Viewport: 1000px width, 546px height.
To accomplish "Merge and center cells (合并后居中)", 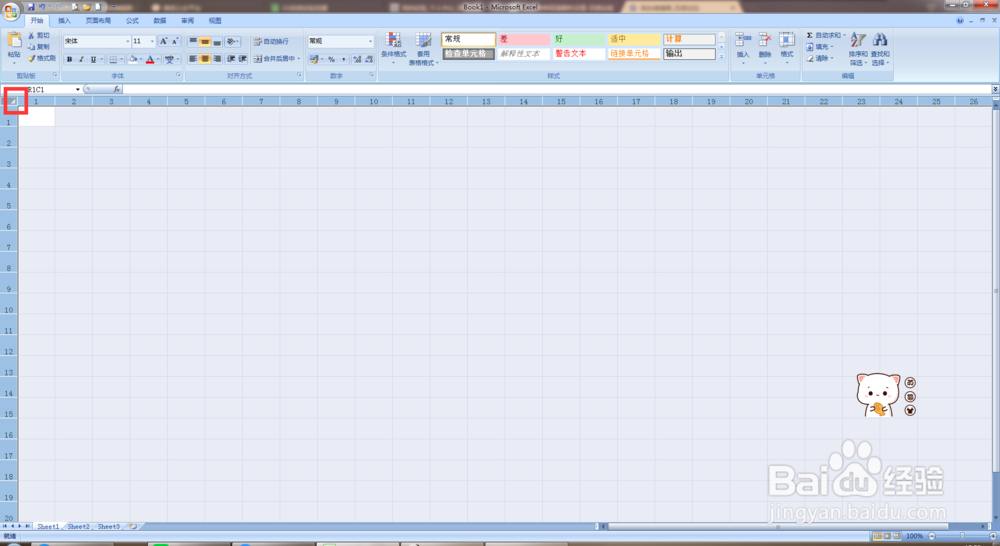I will (x=277, y=59).
